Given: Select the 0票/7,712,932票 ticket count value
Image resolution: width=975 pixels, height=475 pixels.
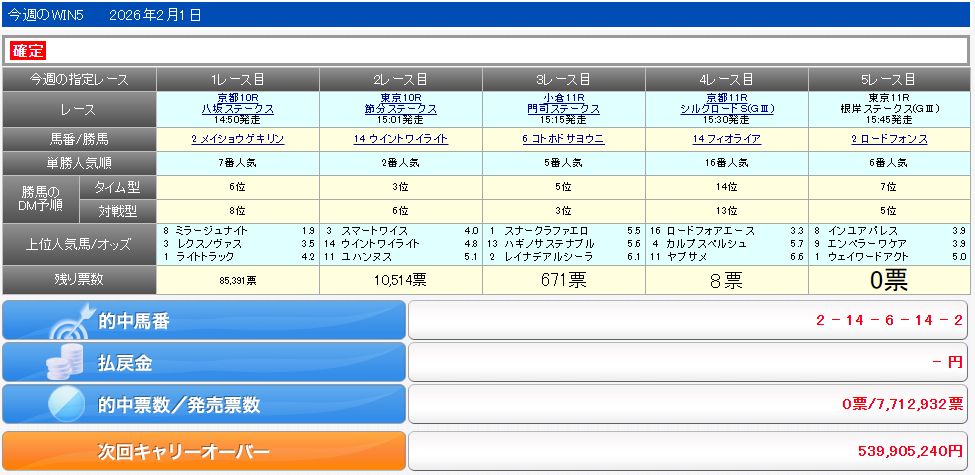Looking at the screenshot, I should 903,404.
